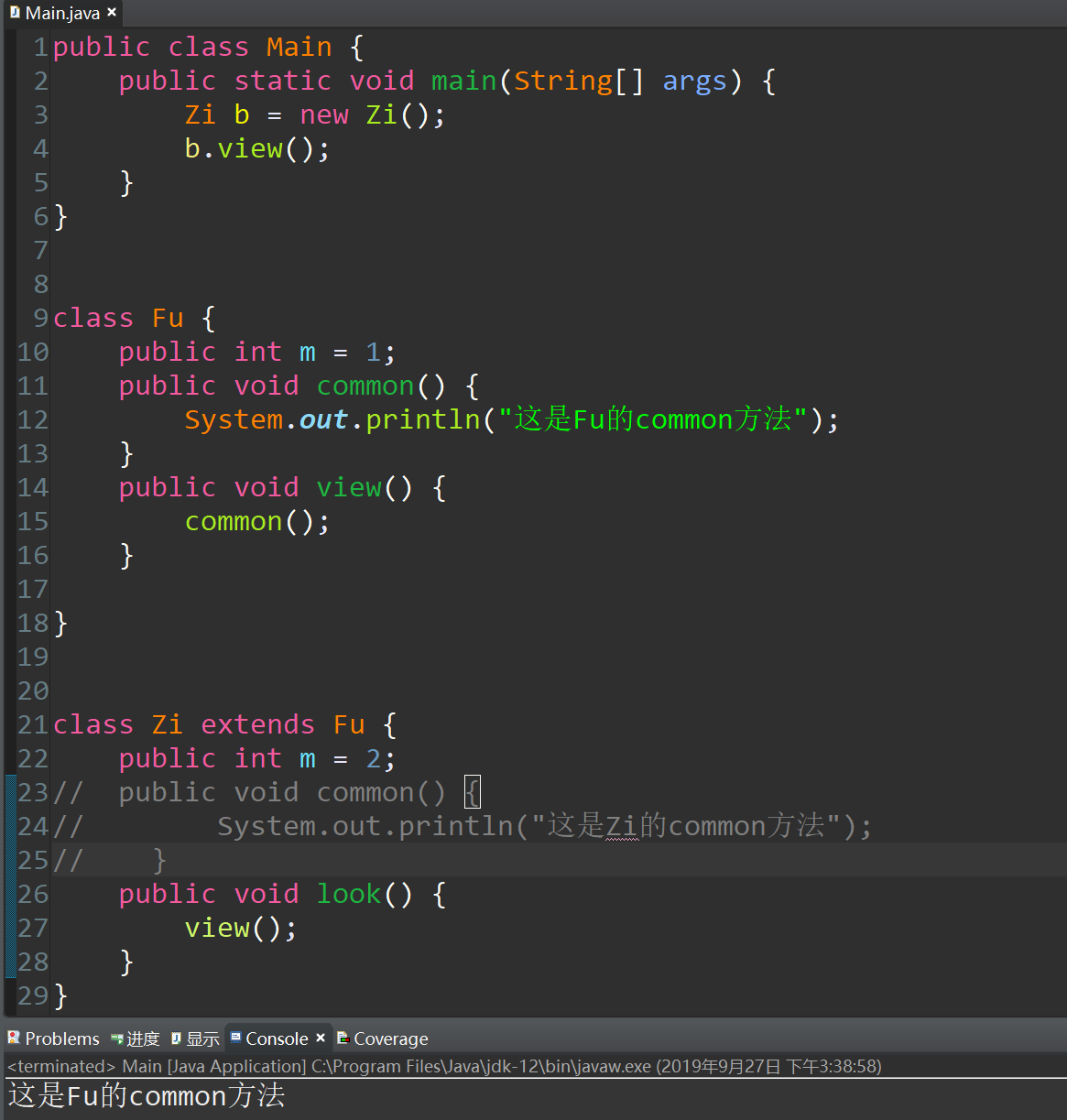This screenshot has height=1120, width=1067.
Task: Close the Console view with its X
Action: point(321,1038)
